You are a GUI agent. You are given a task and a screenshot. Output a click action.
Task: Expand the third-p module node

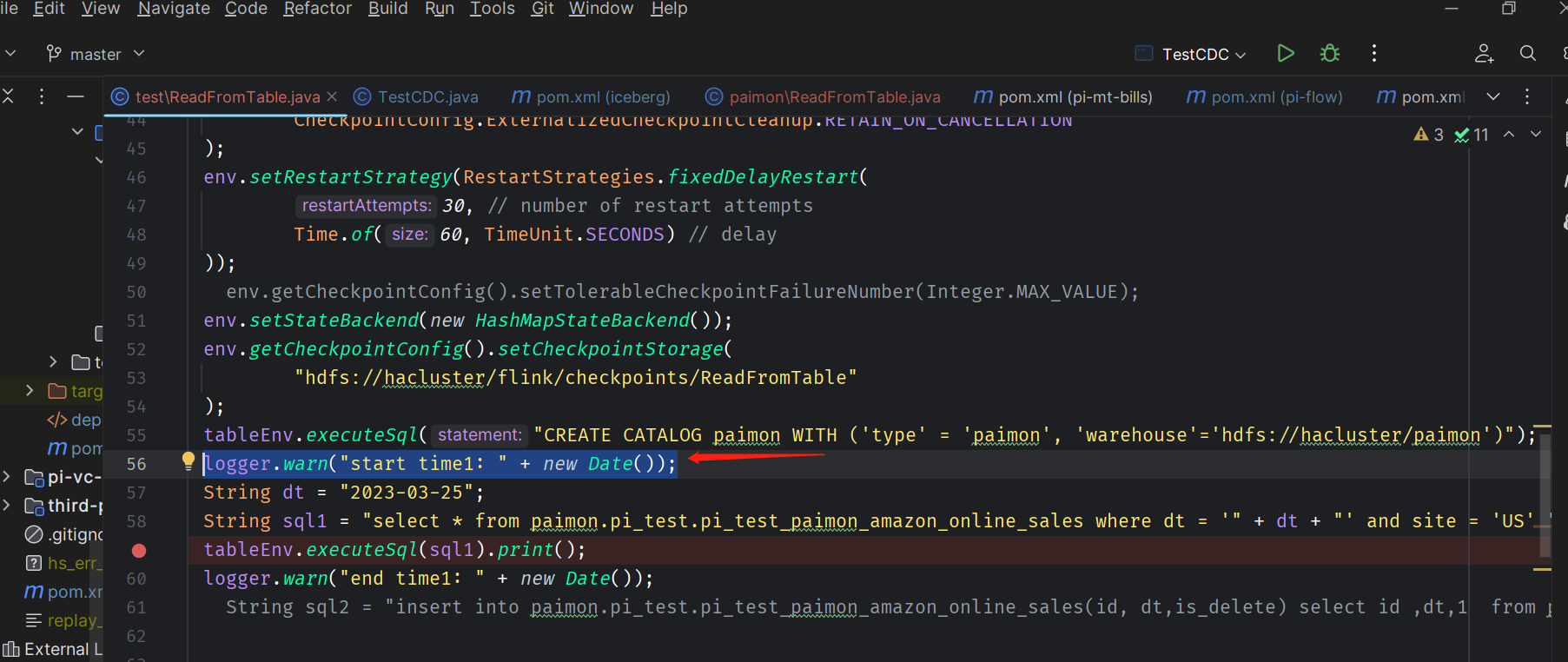(x=7, y=506)
